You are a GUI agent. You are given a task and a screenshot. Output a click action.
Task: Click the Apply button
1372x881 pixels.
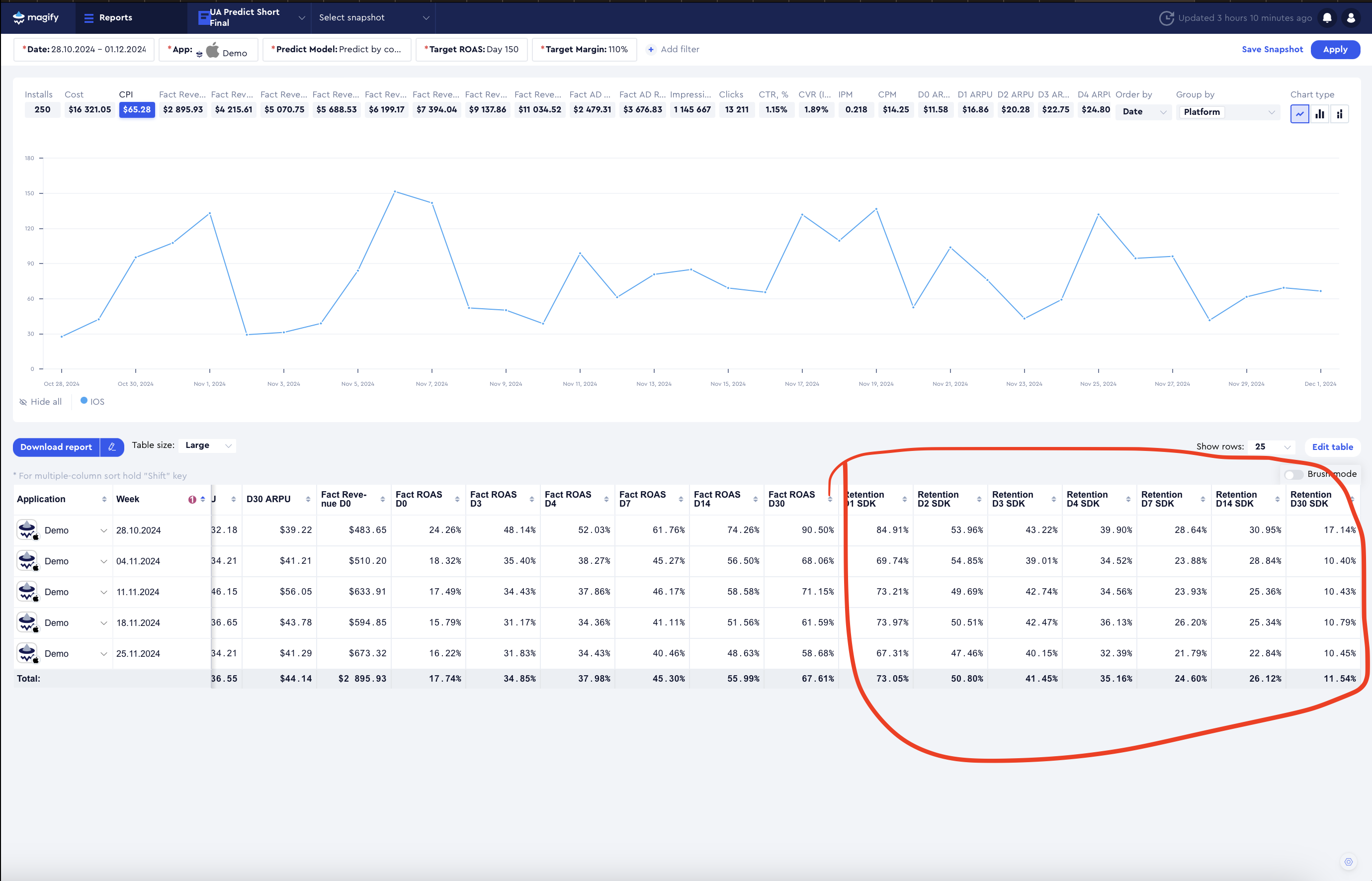pyautogui.click(x=1335, y=49)
